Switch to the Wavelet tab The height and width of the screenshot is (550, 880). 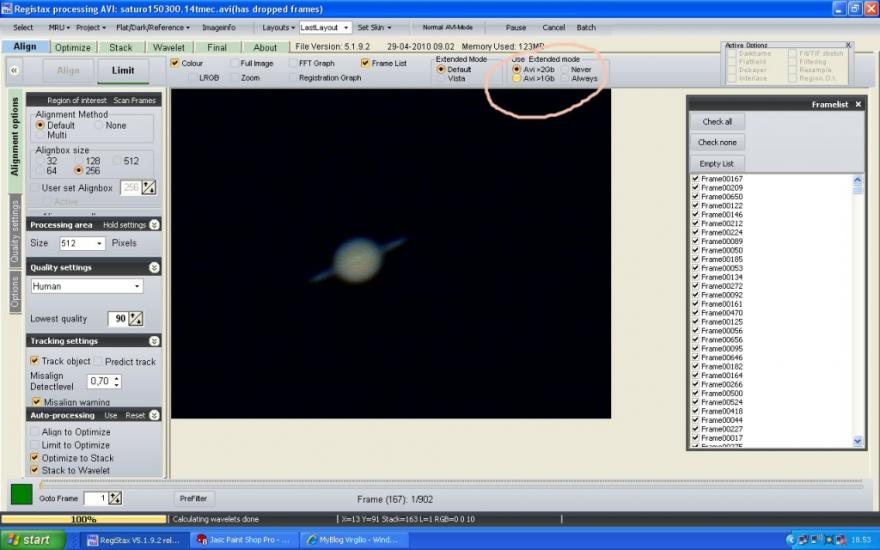[x=169, y=48]
